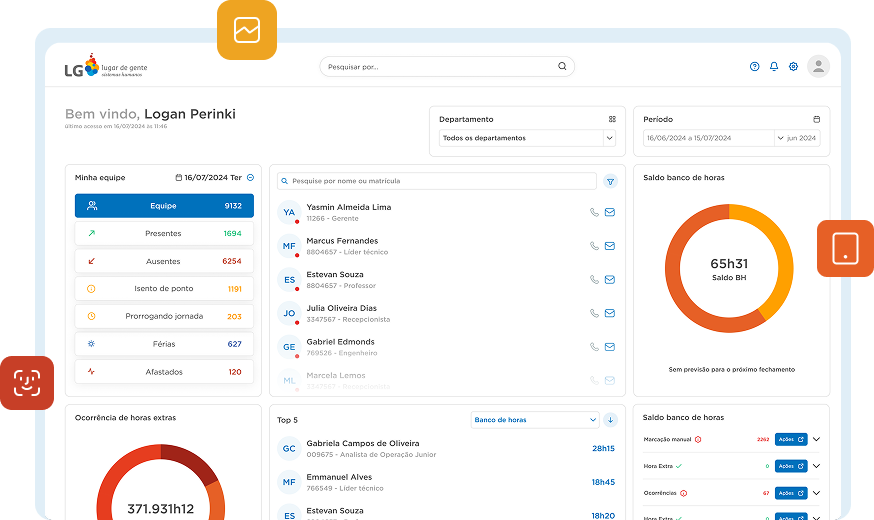Click the Departamento grid view icon
Viewport: 874px width, 520px height.
612,119
